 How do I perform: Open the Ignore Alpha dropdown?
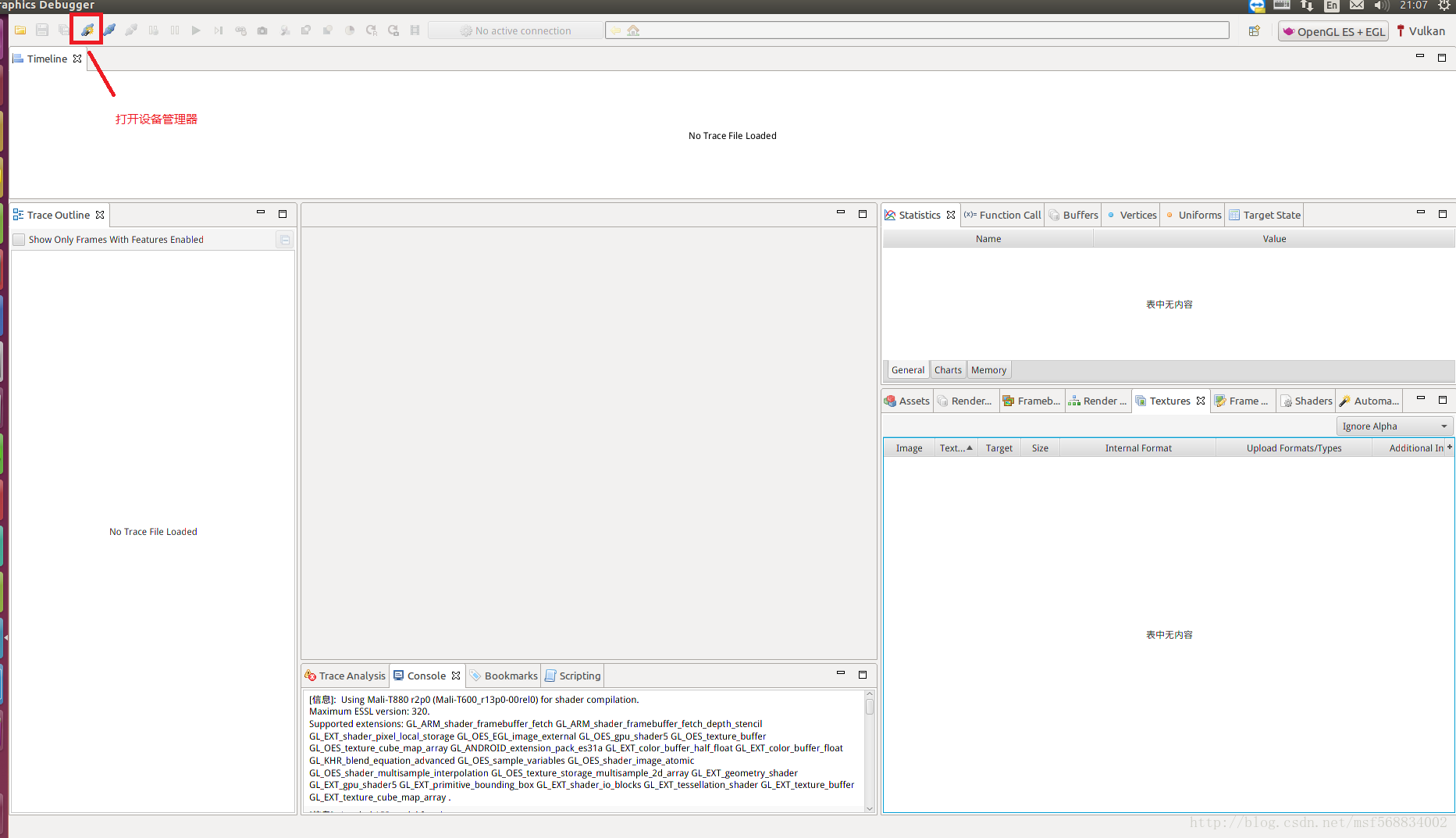(1394, 426)
